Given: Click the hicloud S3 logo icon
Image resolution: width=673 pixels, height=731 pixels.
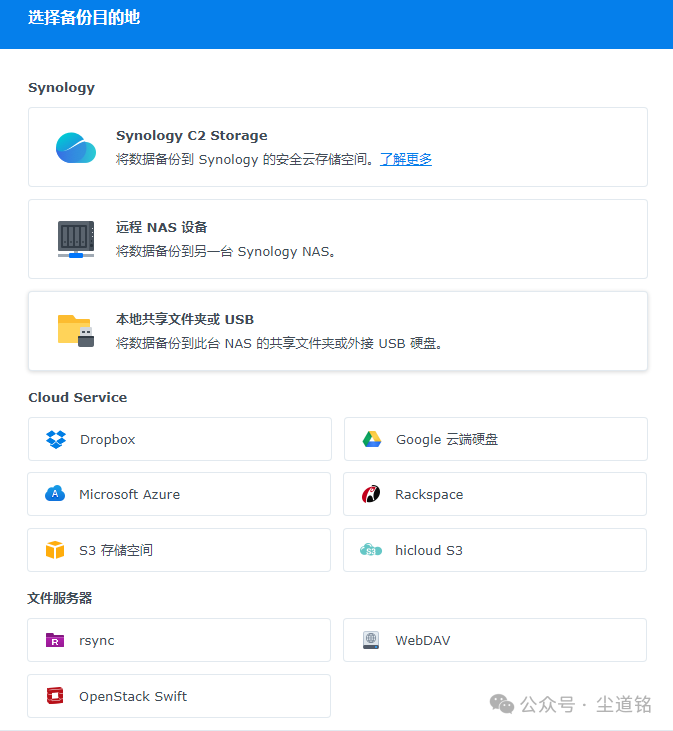Looking at the screenshot, I should pos(371,550).
